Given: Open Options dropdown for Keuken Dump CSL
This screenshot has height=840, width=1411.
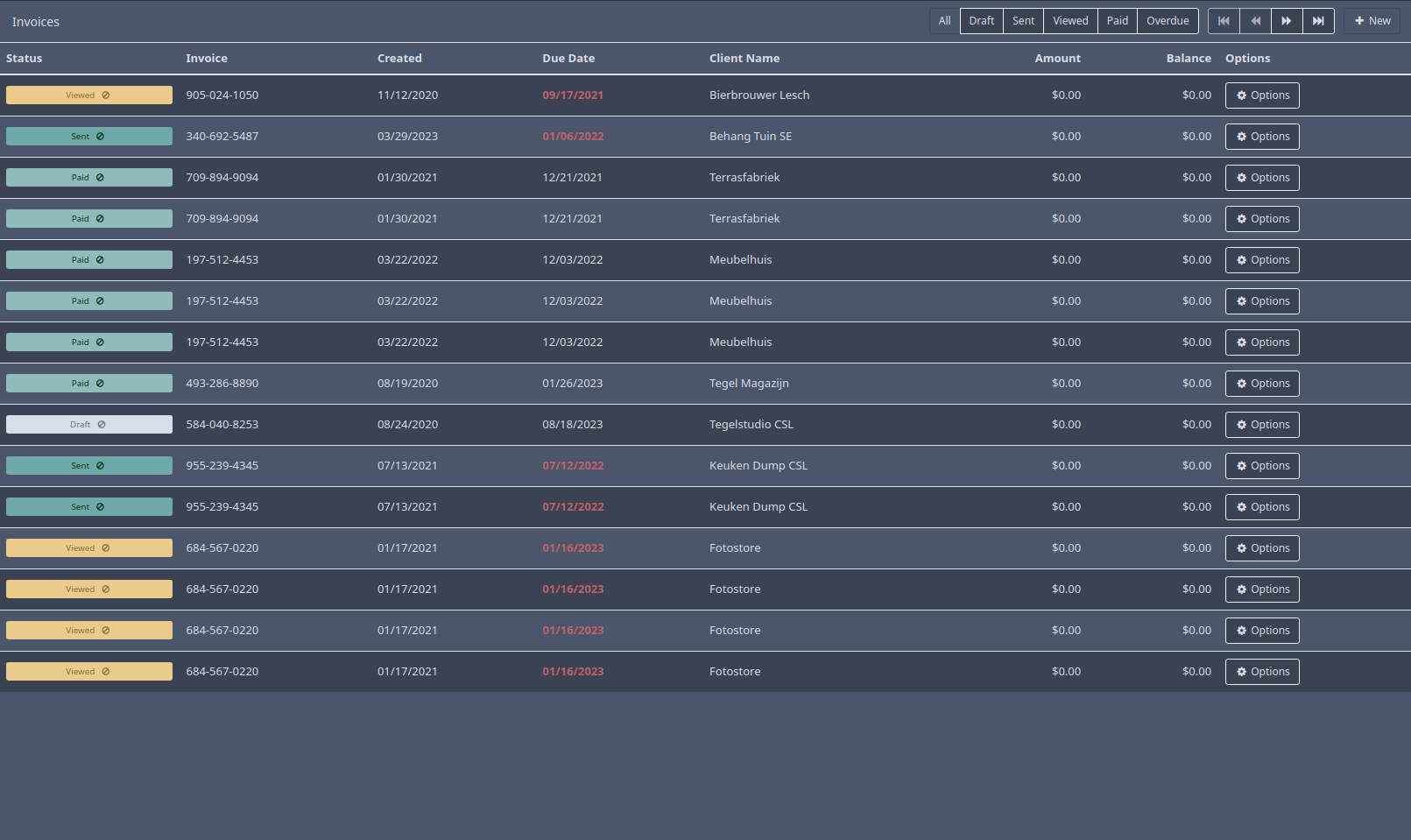Looking at the screenshot, I should 1262,465.
